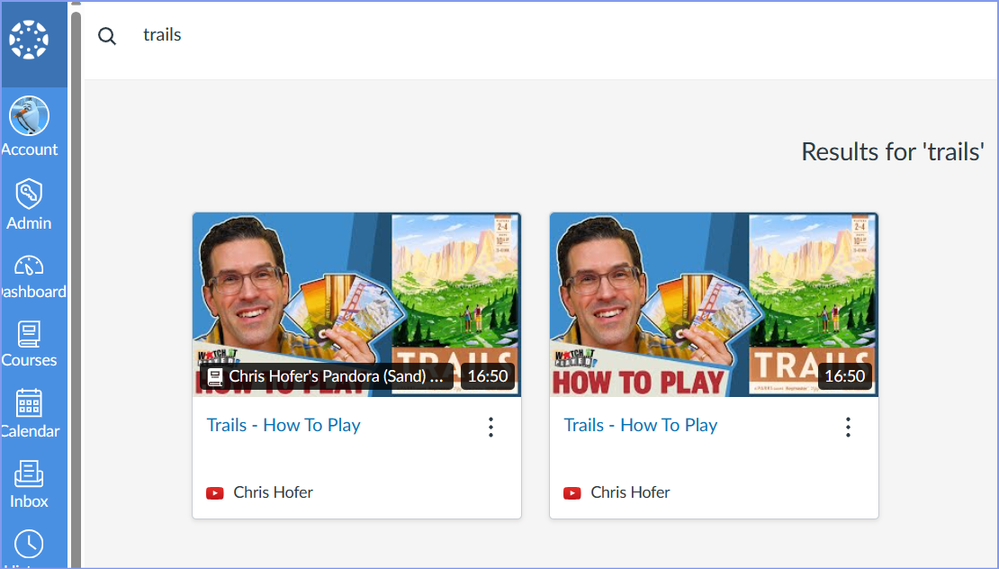
Task: Click the YouTube icon on second card
Action: click(x=572, y=493)
